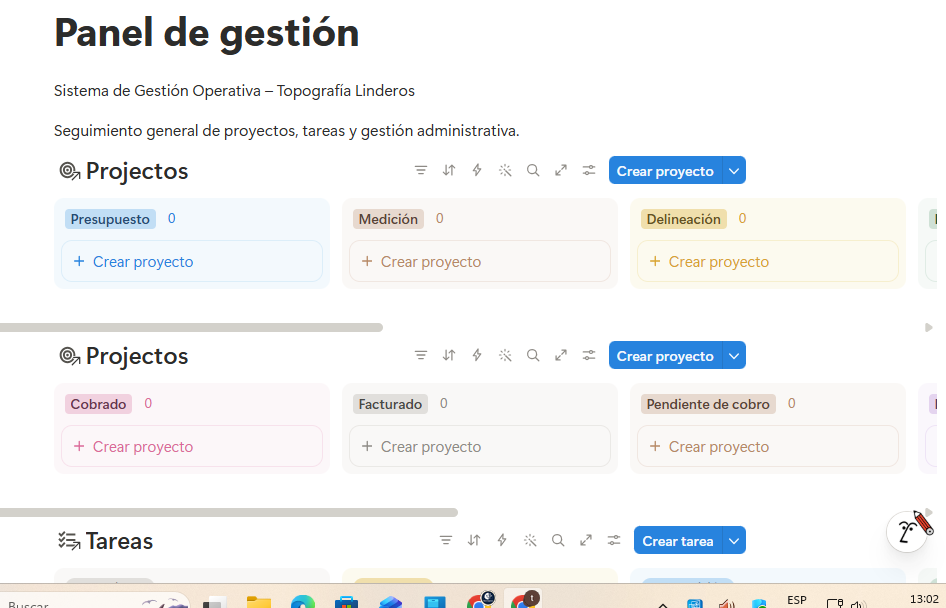946x608 pixels.
Task: Open automations lightning icon above Facturado board
Action: point(477,356)
